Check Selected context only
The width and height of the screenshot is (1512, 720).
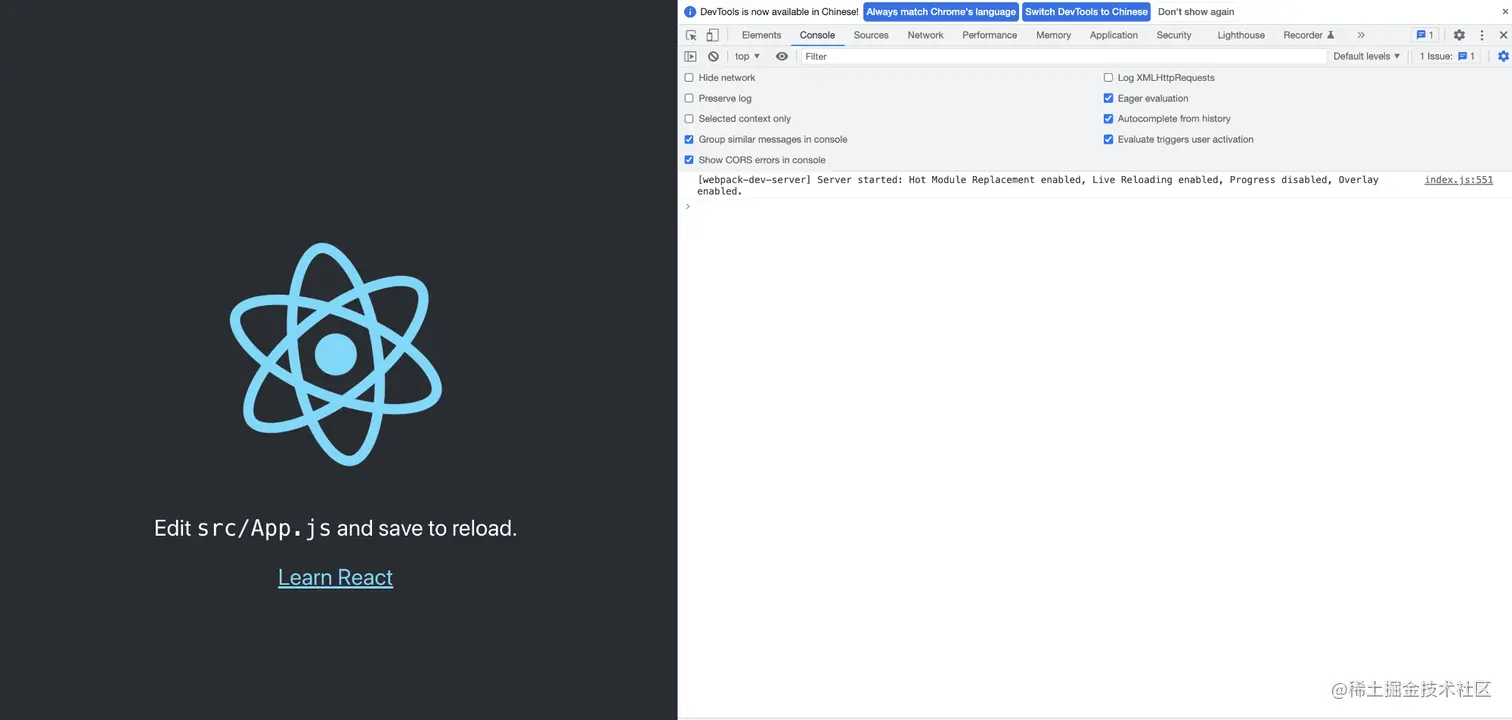pos(689,119)
